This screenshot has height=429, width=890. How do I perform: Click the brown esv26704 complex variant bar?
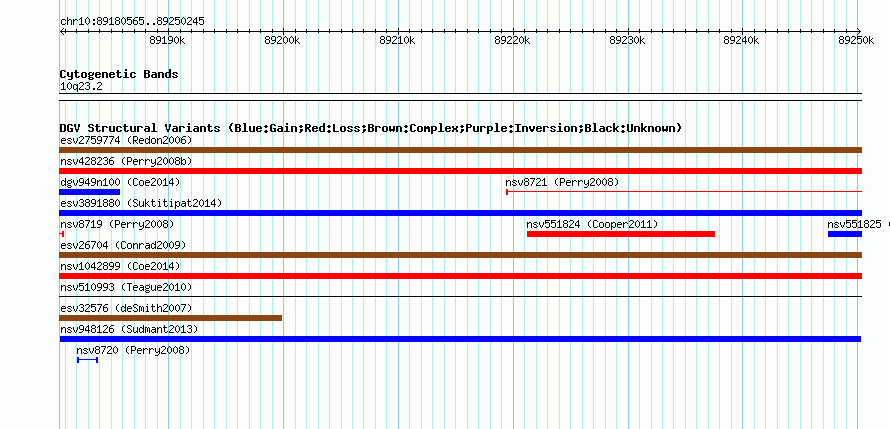tap(460, 255)
